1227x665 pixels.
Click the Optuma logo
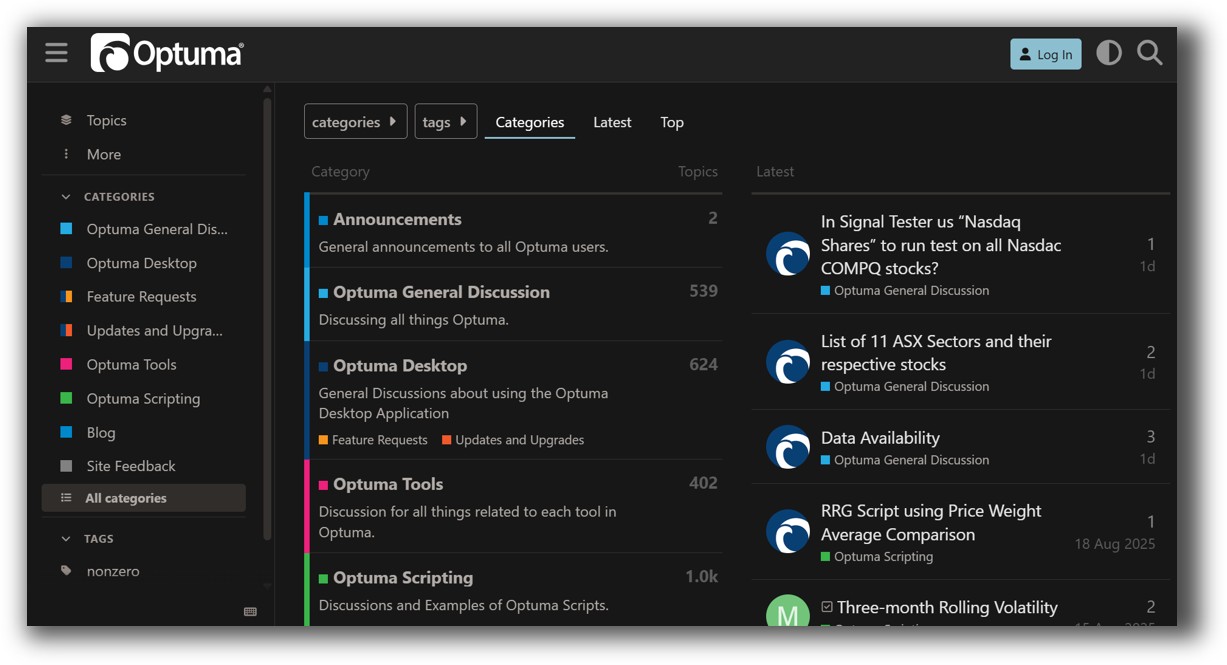167,54
